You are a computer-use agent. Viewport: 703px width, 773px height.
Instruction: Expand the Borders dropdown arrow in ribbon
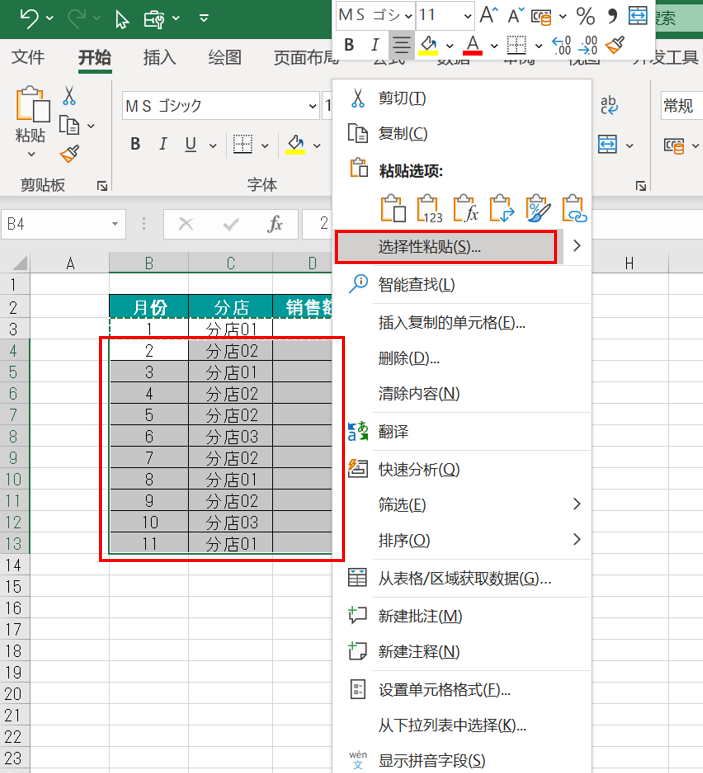point(265,146)
